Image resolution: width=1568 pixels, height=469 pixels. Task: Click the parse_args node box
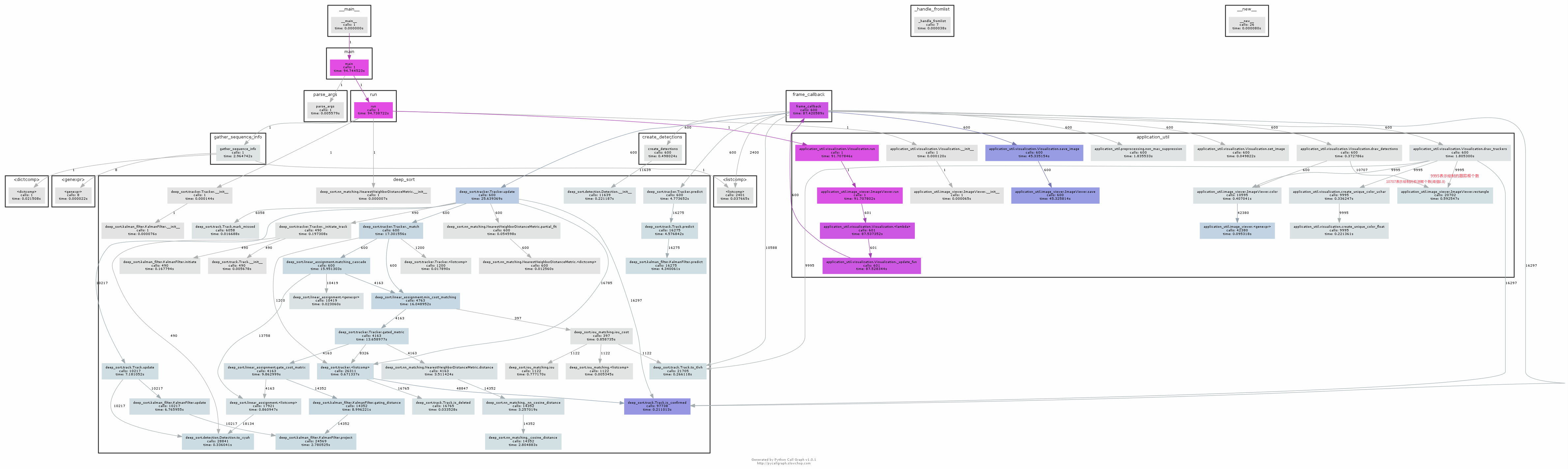click(325, 110)
